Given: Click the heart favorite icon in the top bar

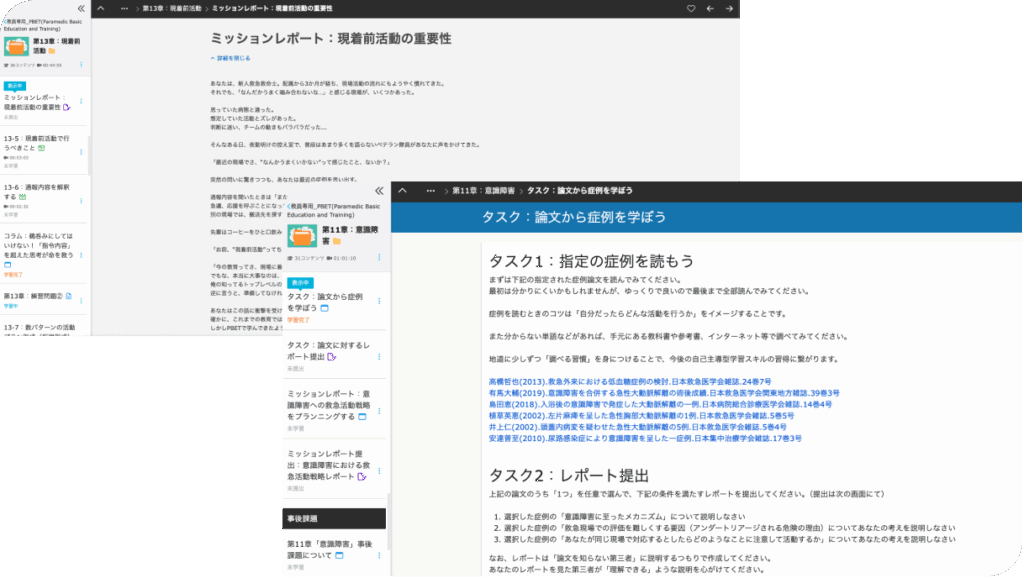Looking at the screenshot, I should tap(691, 8).
